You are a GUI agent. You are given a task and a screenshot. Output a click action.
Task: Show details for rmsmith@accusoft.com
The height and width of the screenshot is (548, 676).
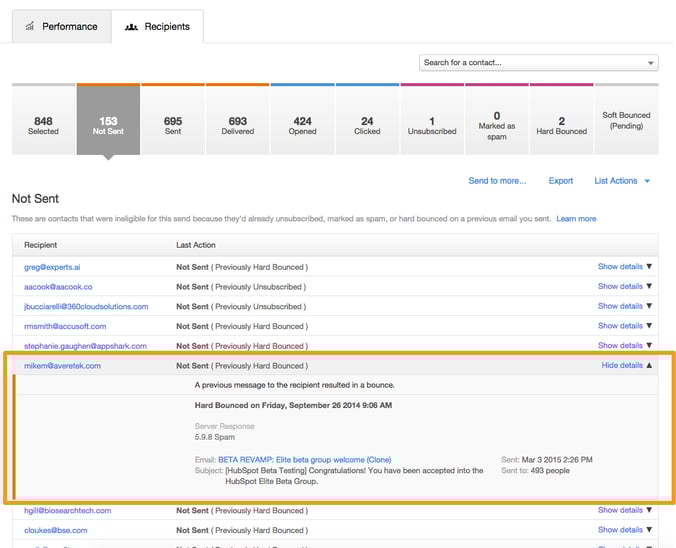(625, 326)
